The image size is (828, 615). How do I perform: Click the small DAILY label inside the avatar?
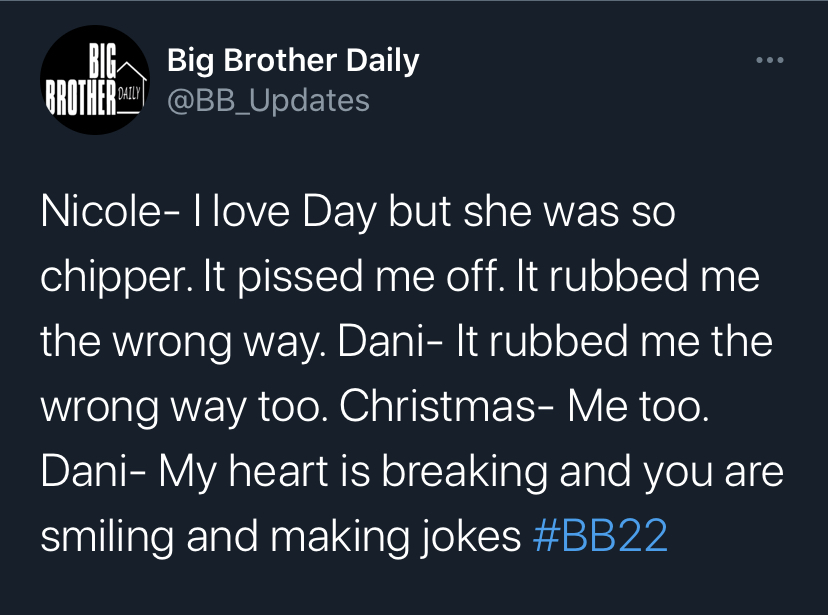129,94
